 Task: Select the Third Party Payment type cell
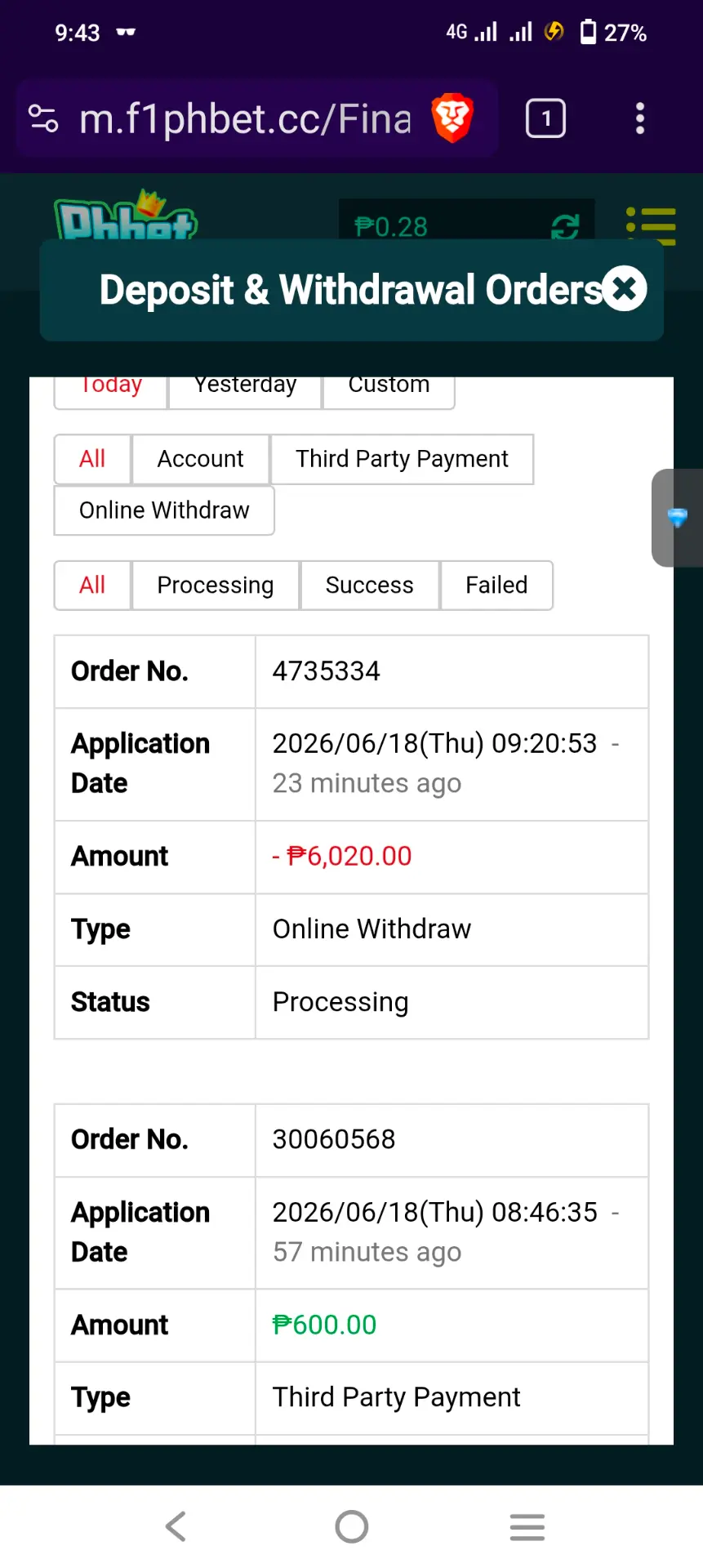(x=452, y=1397)
